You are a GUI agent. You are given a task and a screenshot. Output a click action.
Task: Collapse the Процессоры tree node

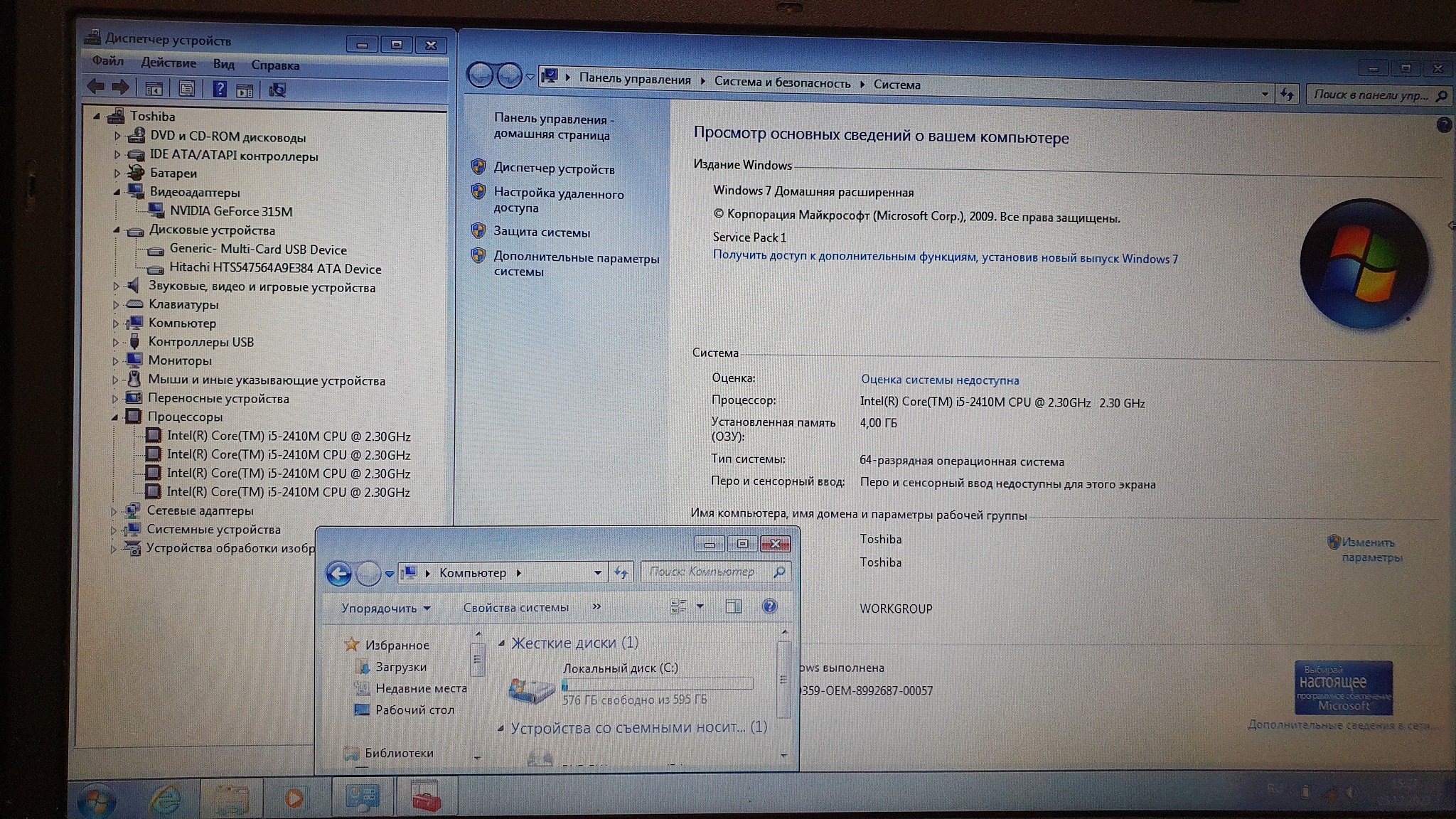(114, 417)
